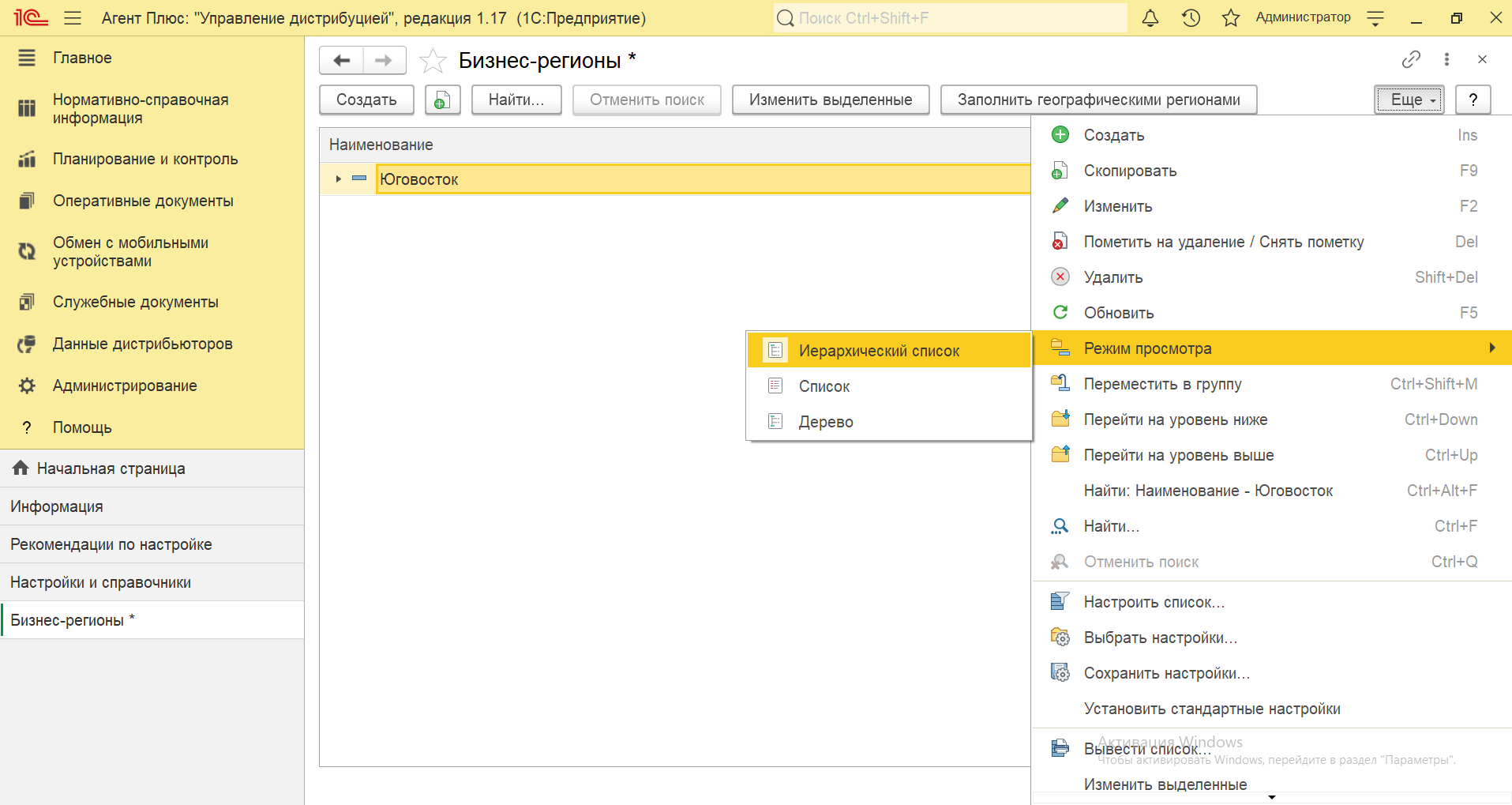Click the copy-create document icon button
Viewport: 1512px width, 805px height.
tap(442, 100)
